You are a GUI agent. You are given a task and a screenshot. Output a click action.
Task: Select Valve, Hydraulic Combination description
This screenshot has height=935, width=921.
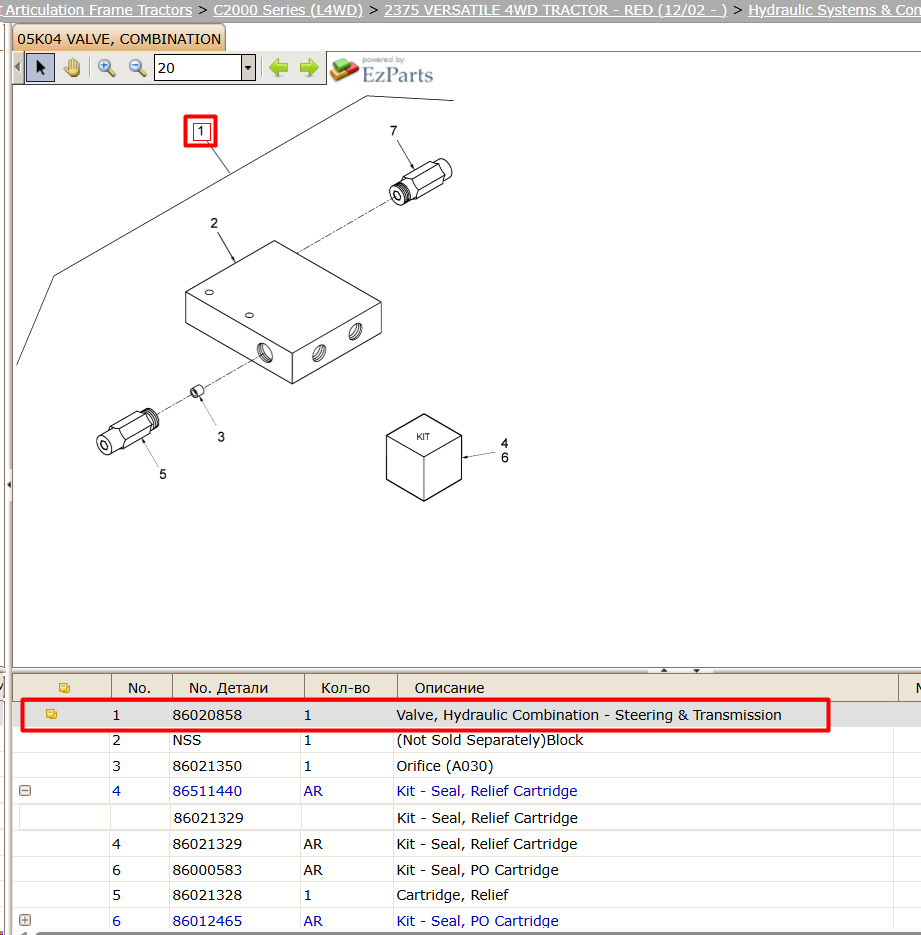point(589,715)
